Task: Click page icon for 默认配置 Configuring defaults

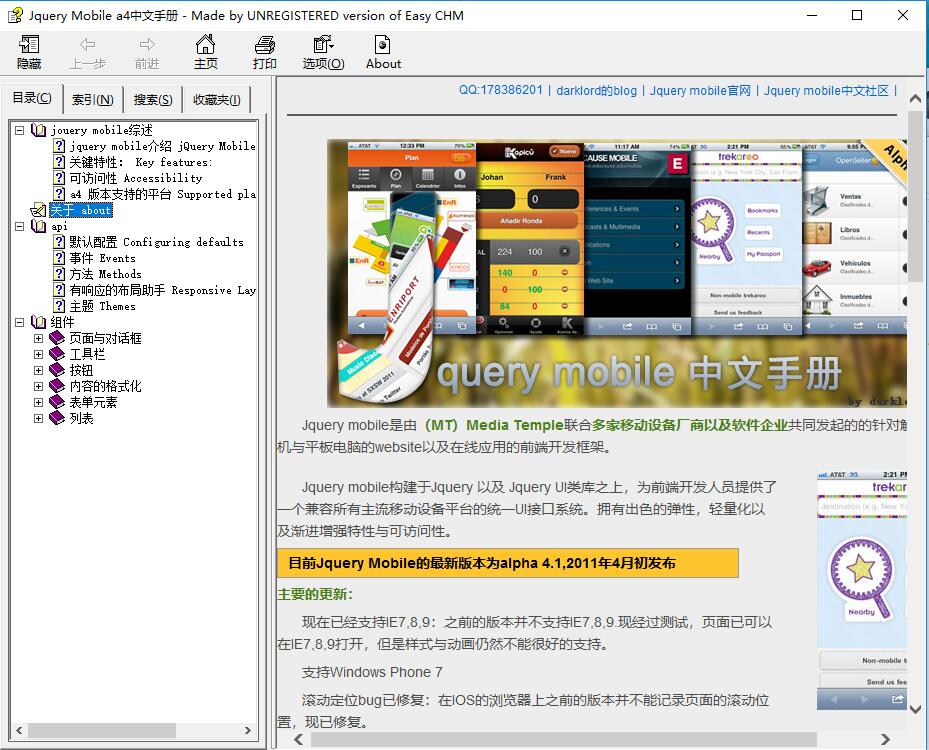Action: 59,242
